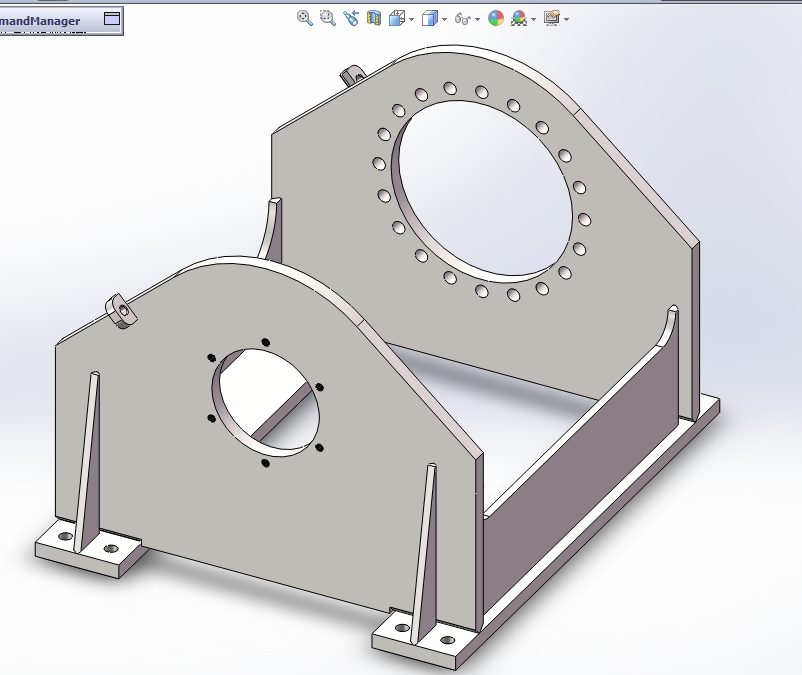The height and width of the screenshot is (675, 802).
Task: Select the lifting lug on the front plate
Action: click(x=121, y=310)
